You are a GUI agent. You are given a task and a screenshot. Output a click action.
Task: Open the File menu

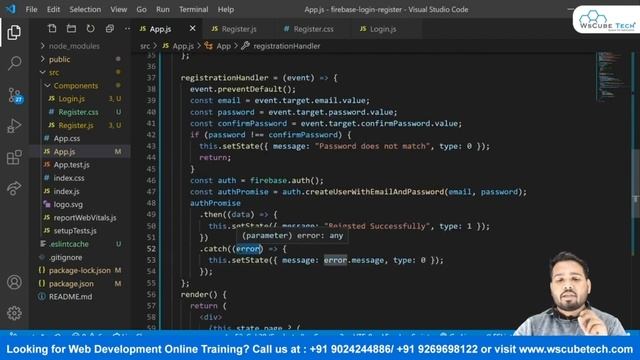click(x=31, y=9)
